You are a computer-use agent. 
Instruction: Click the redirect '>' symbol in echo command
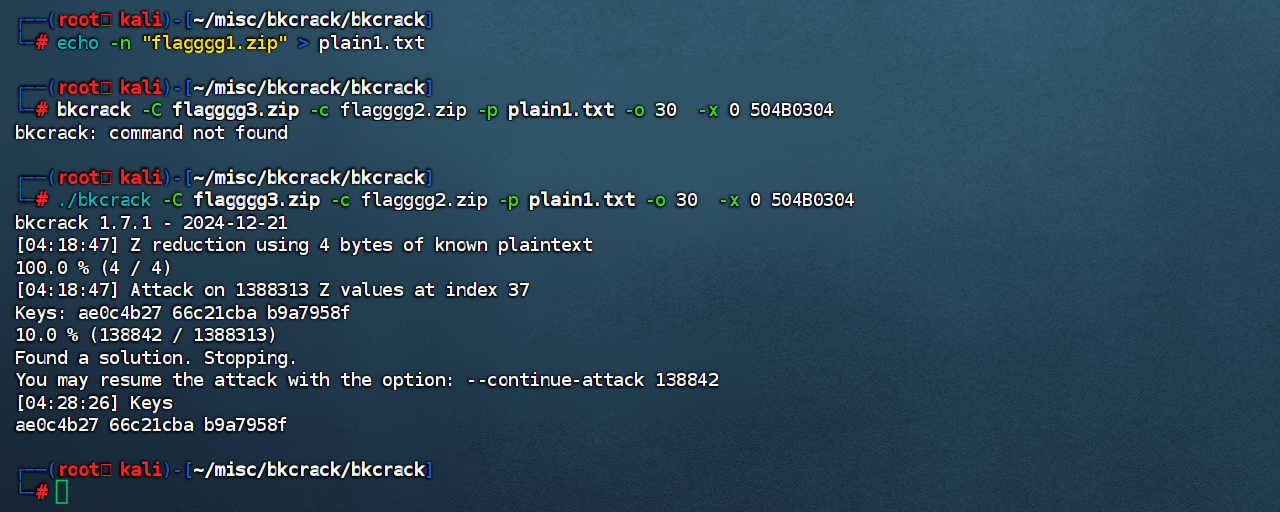coord(303,42)
